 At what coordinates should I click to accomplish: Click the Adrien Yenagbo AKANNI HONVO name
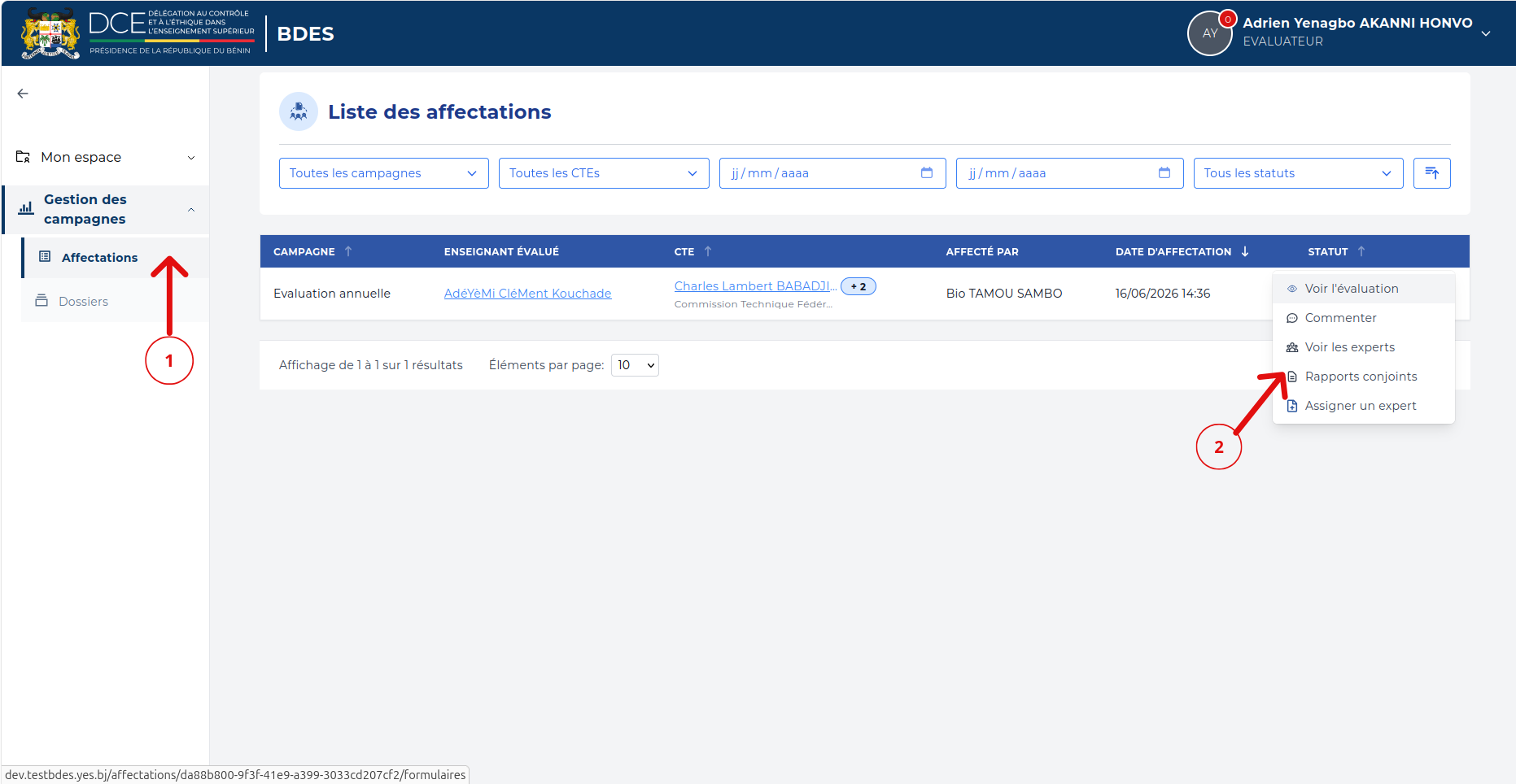coord(1357,23)
